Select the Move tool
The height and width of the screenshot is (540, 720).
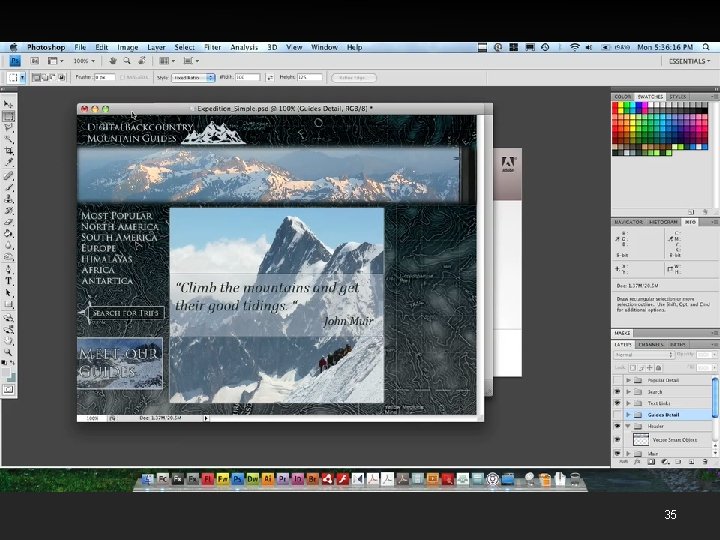tap(8, 105)
